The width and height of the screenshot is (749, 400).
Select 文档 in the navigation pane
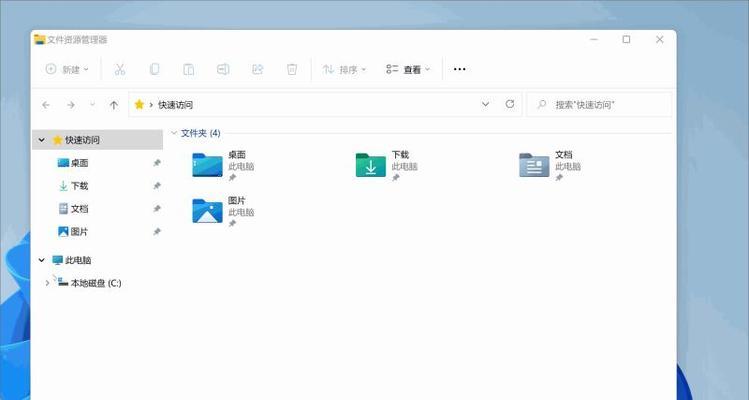[79, 209]
